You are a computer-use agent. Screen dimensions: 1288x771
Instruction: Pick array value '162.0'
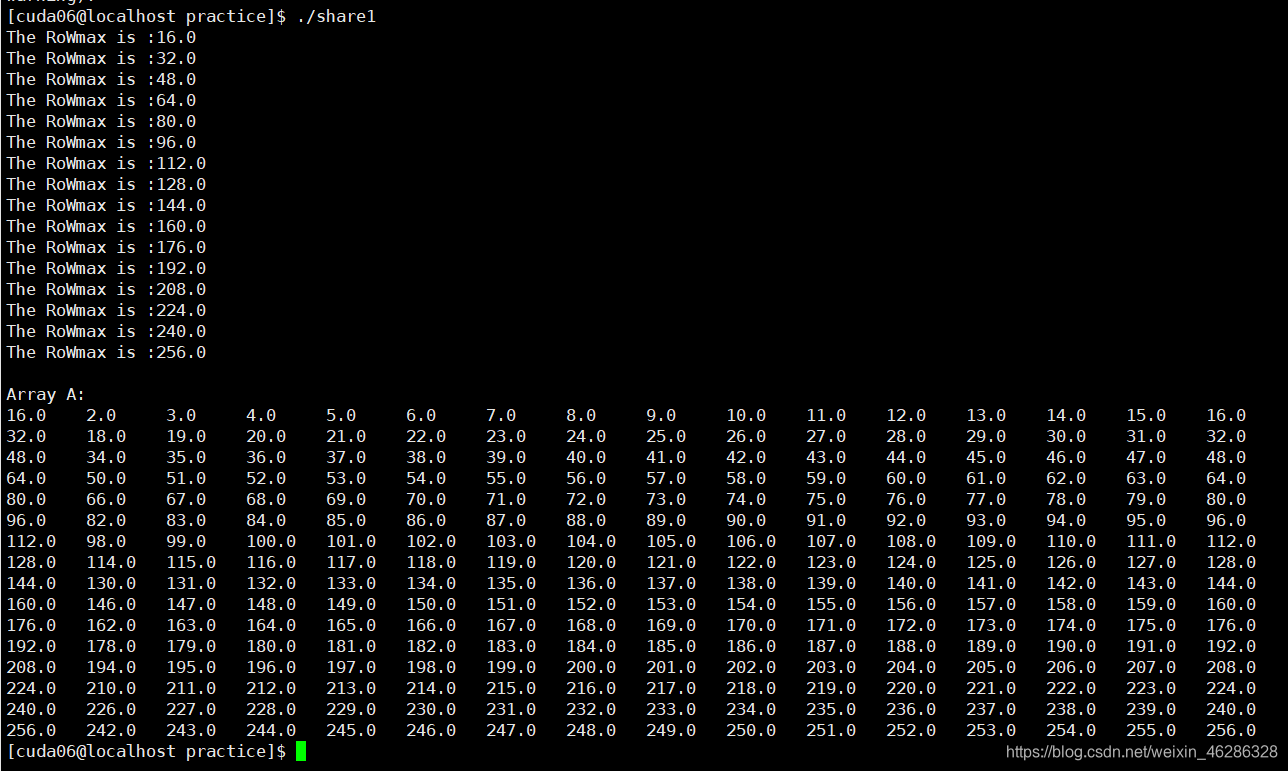[111, 626]
